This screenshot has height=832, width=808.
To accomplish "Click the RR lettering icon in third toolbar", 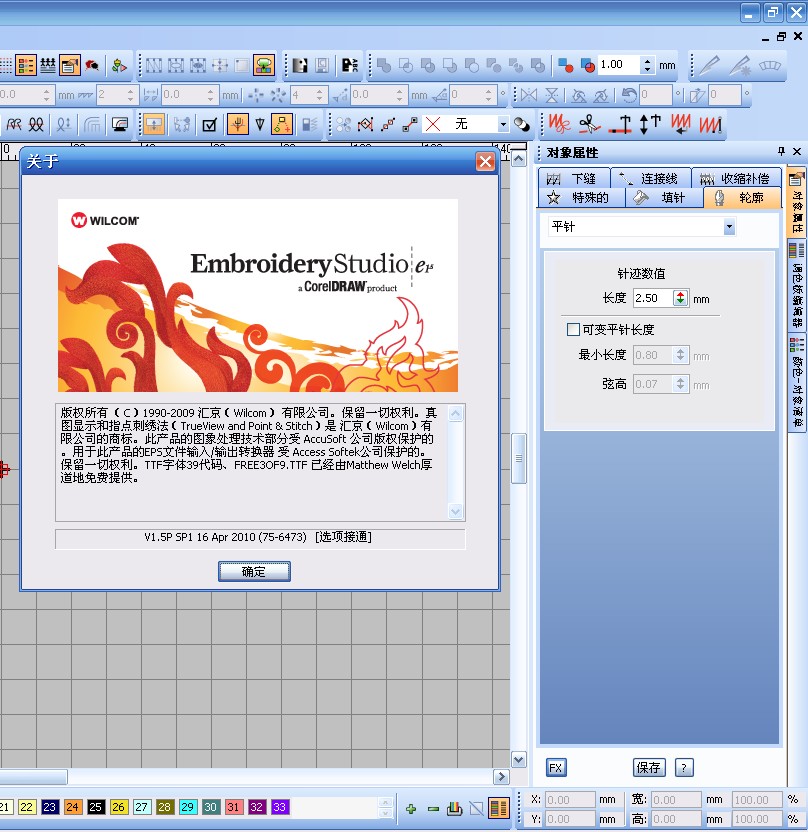I will [14, 125].
